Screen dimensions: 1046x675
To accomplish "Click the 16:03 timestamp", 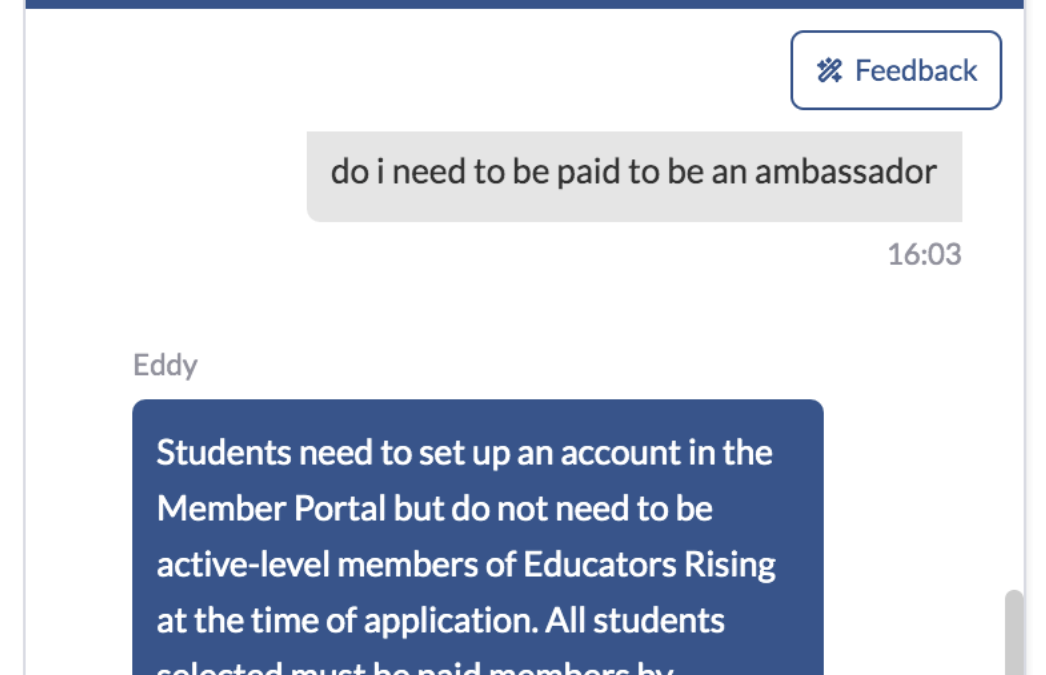I will [924, 254].
